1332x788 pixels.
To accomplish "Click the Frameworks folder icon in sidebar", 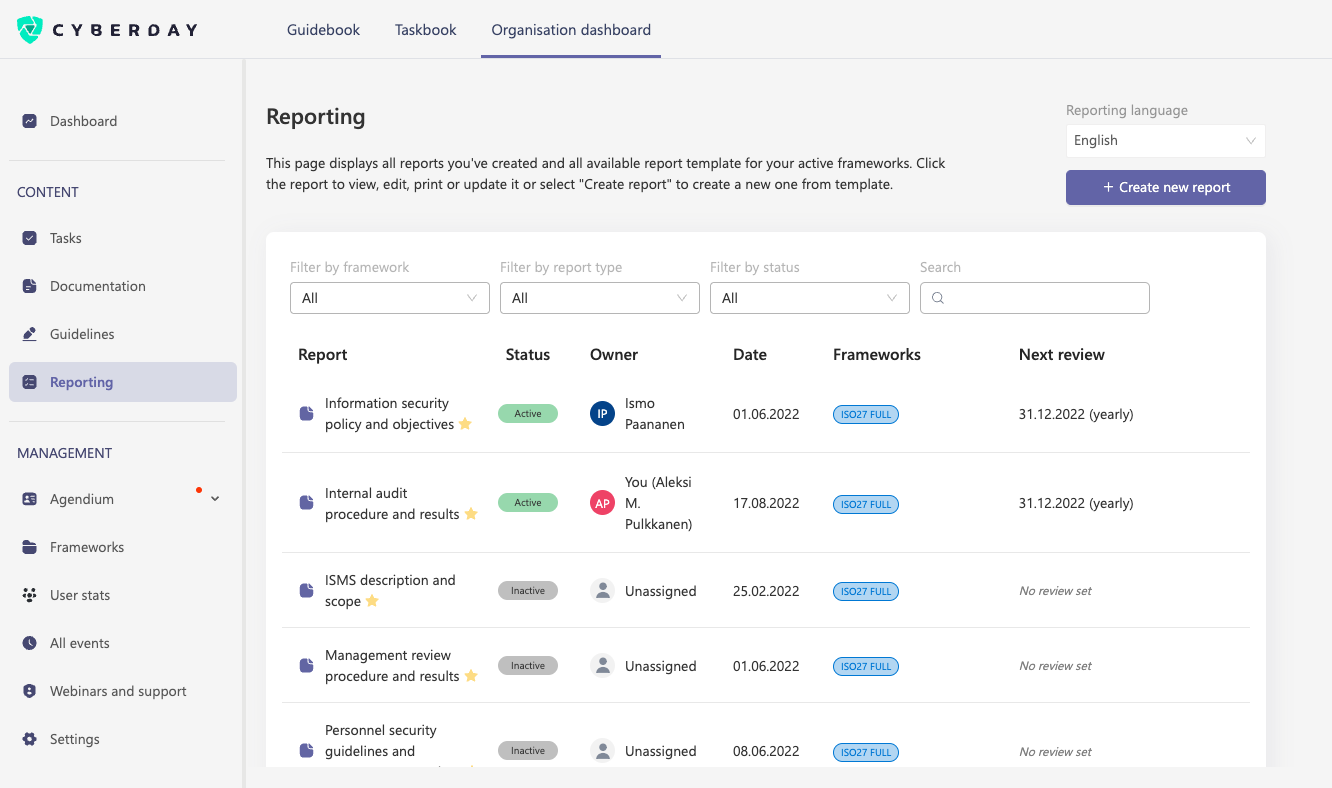I will pyautogui.click(x=30, y=547).
